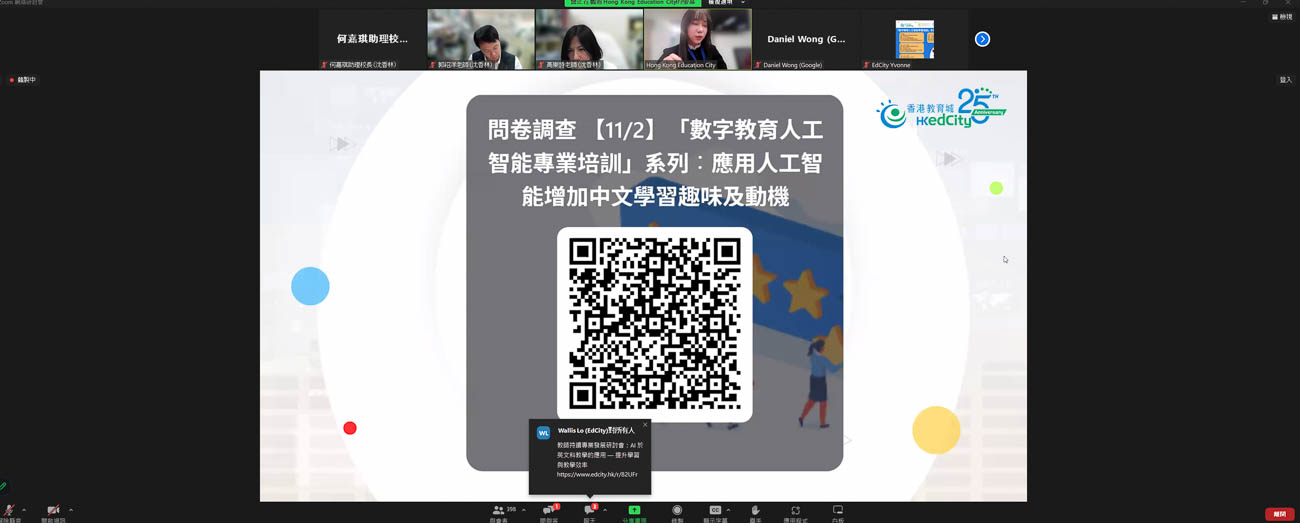Close the Wallis Lo chat notification
The image size is (1300, 523).
pyautogui.click(x=645, y=425)
